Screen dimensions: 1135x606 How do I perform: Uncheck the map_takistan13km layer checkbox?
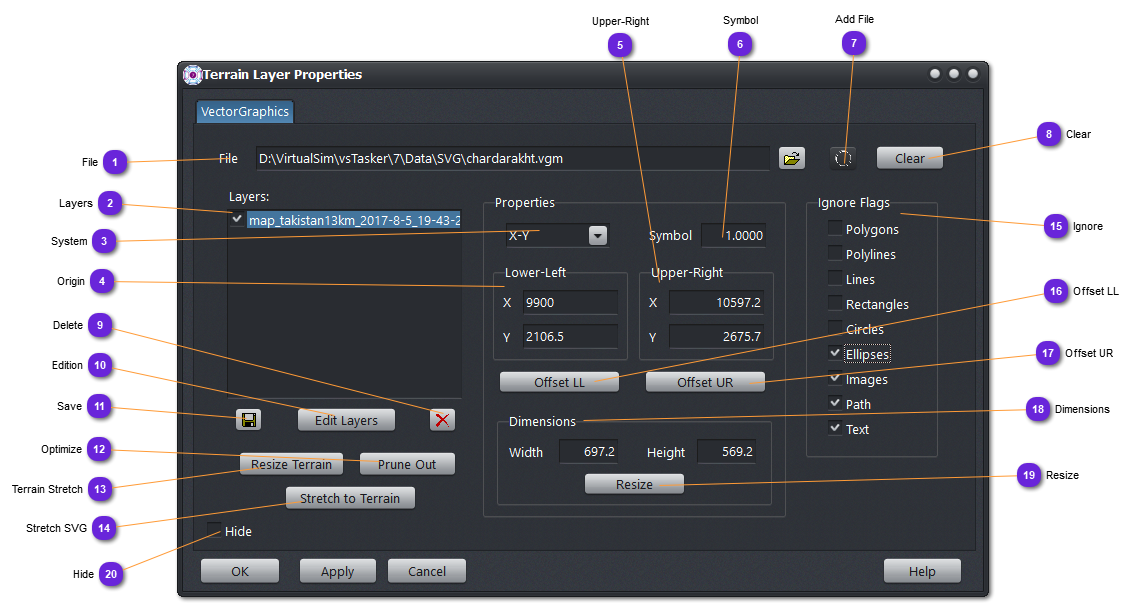click(x=237, y=219)
